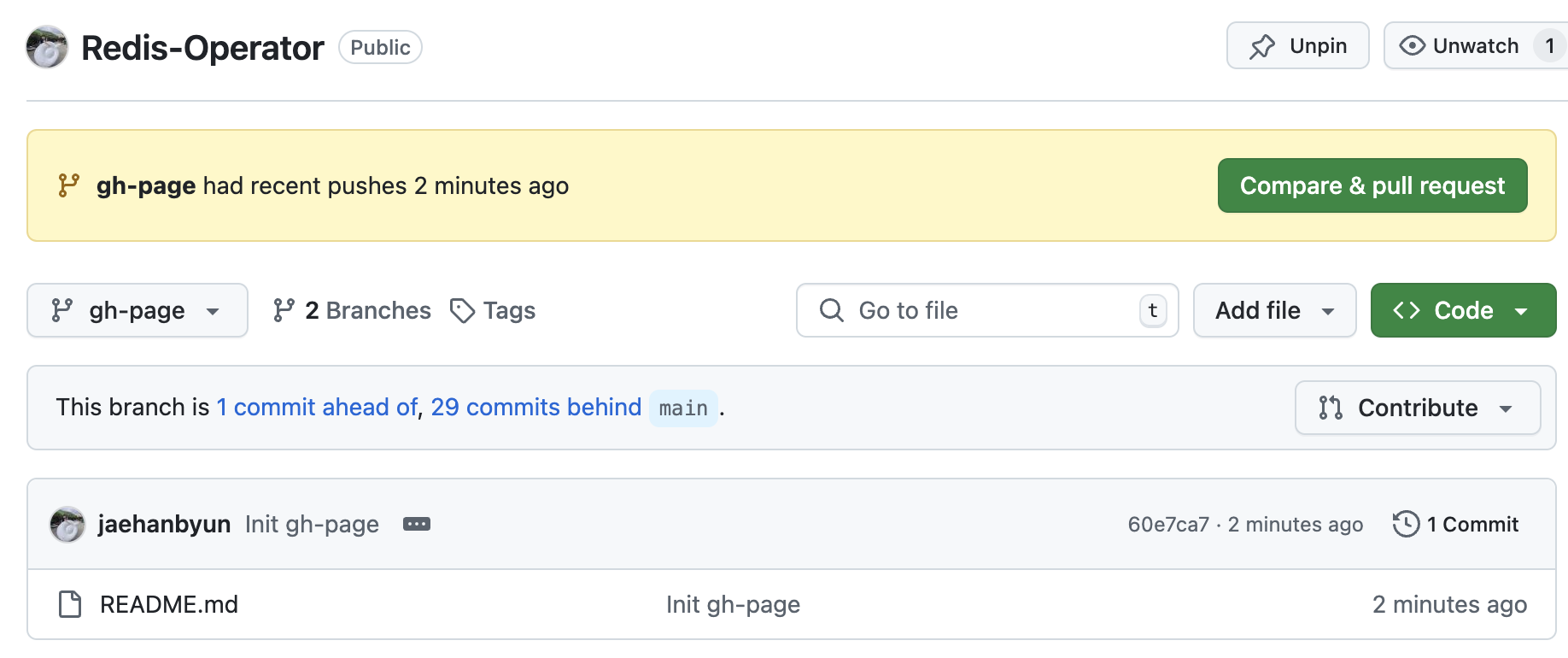Viewport: 1568px width, 658px height.
Task: Open the jaehanbyun author profile link
Action: (x=164, y=524)
